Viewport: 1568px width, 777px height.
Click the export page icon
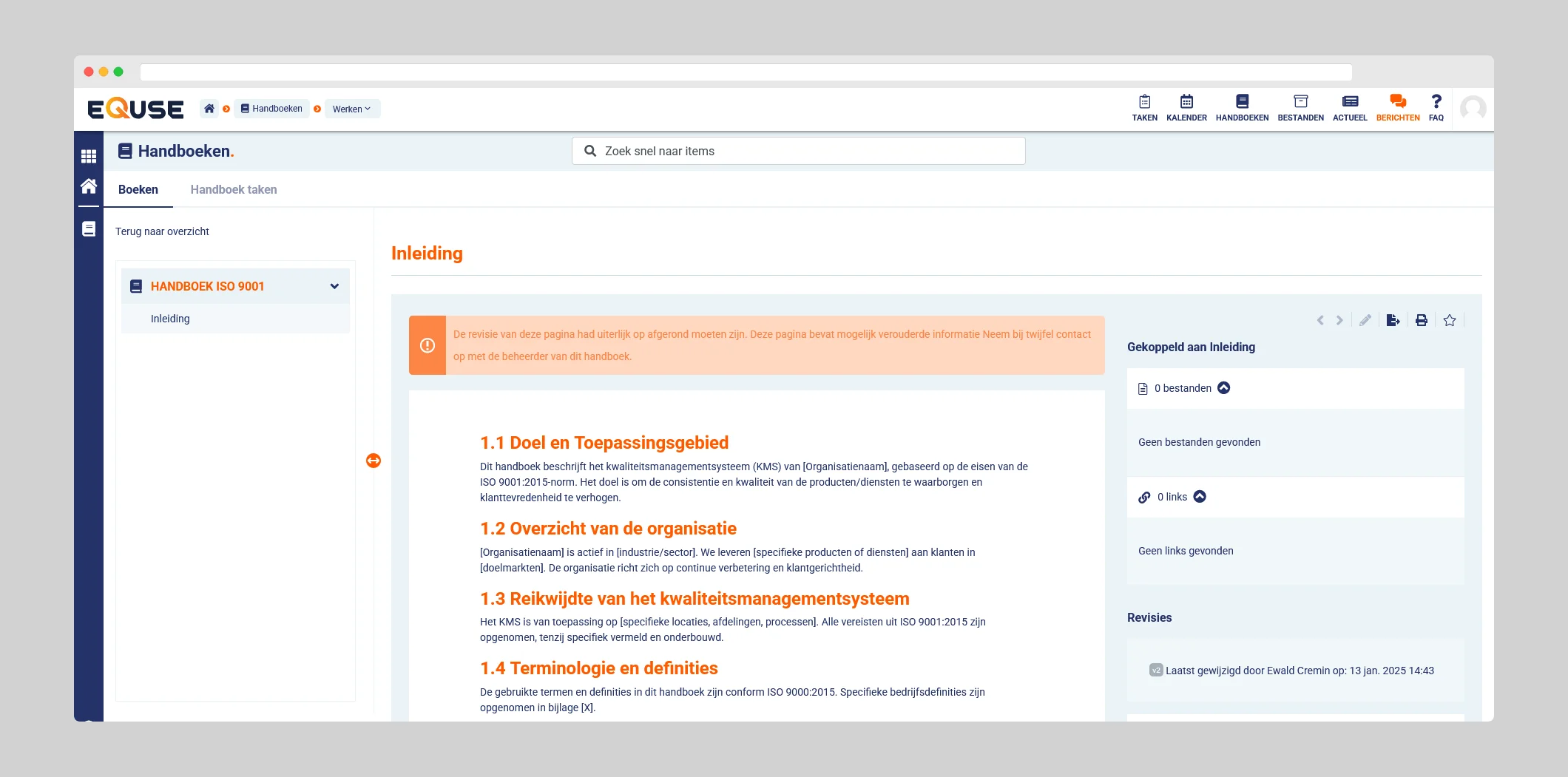tap(1393, 320)
